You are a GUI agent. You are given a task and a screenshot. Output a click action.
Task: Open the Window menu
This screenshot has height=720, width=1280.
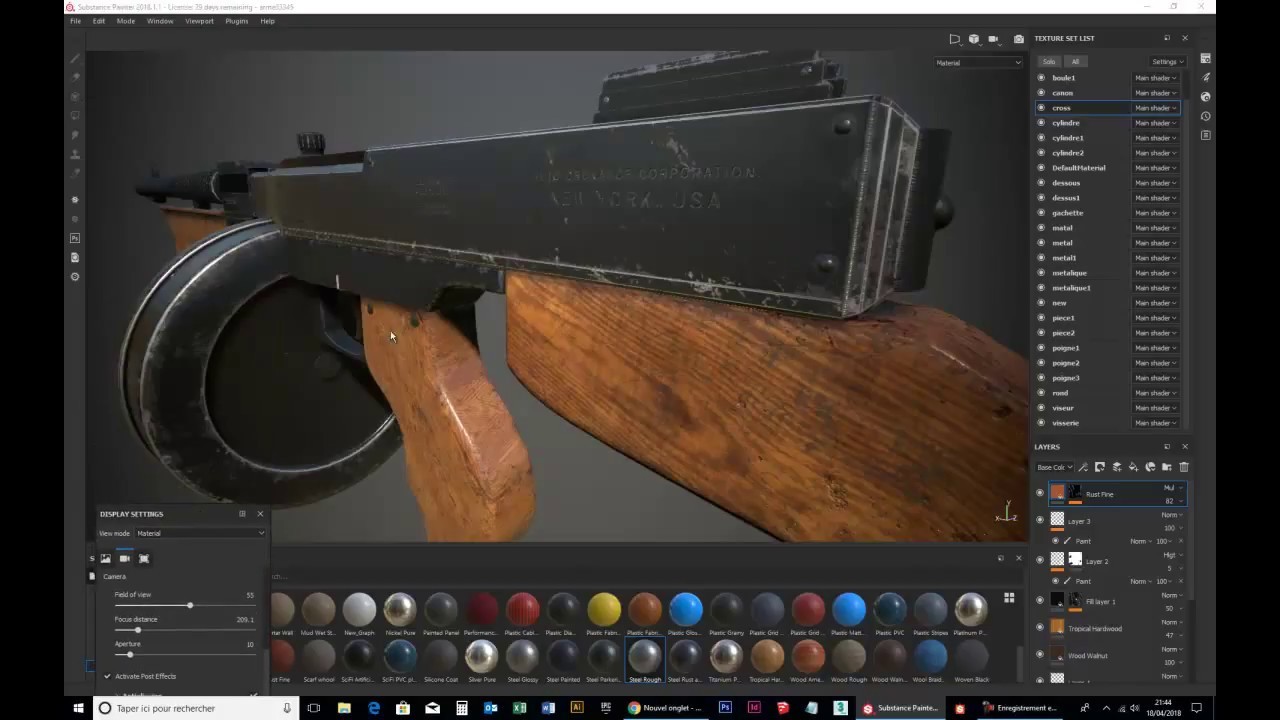(x=160, y=21)
